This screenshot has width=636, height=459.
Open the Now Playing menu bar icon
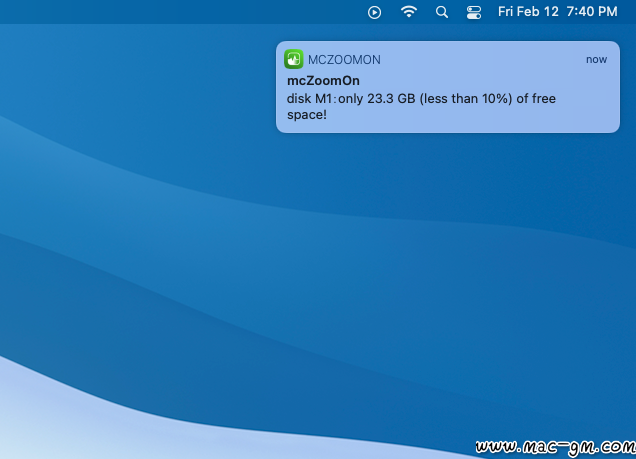pyautogui.click(x=374, y=13)
